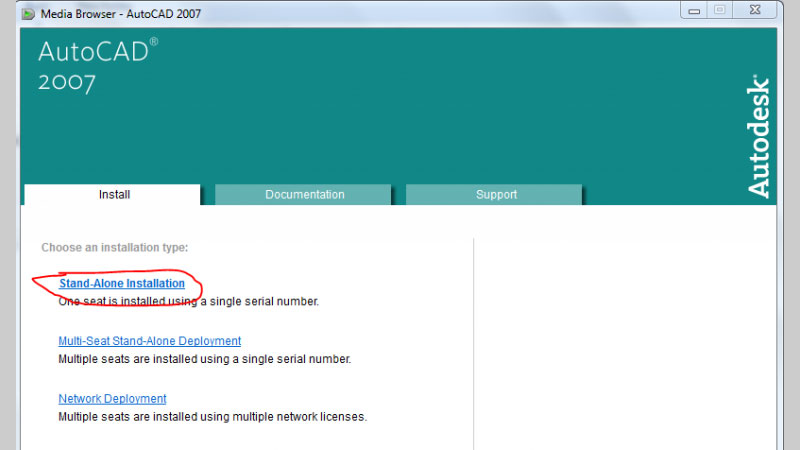800x450 pixels.
Task: Select the Network Deployment link
Action: [112, 399]
